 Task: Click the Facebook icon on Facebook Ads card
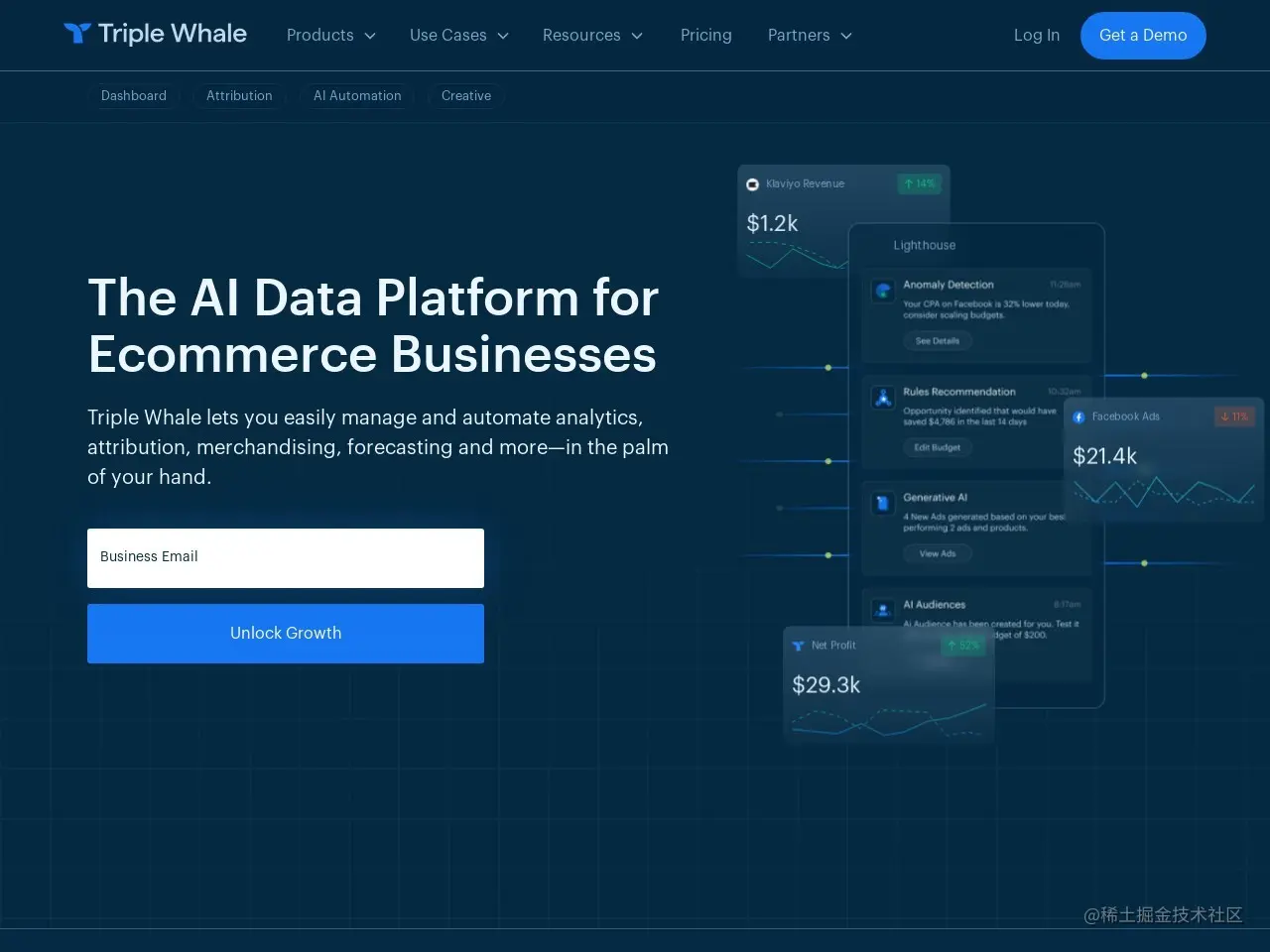point(1079,417)
